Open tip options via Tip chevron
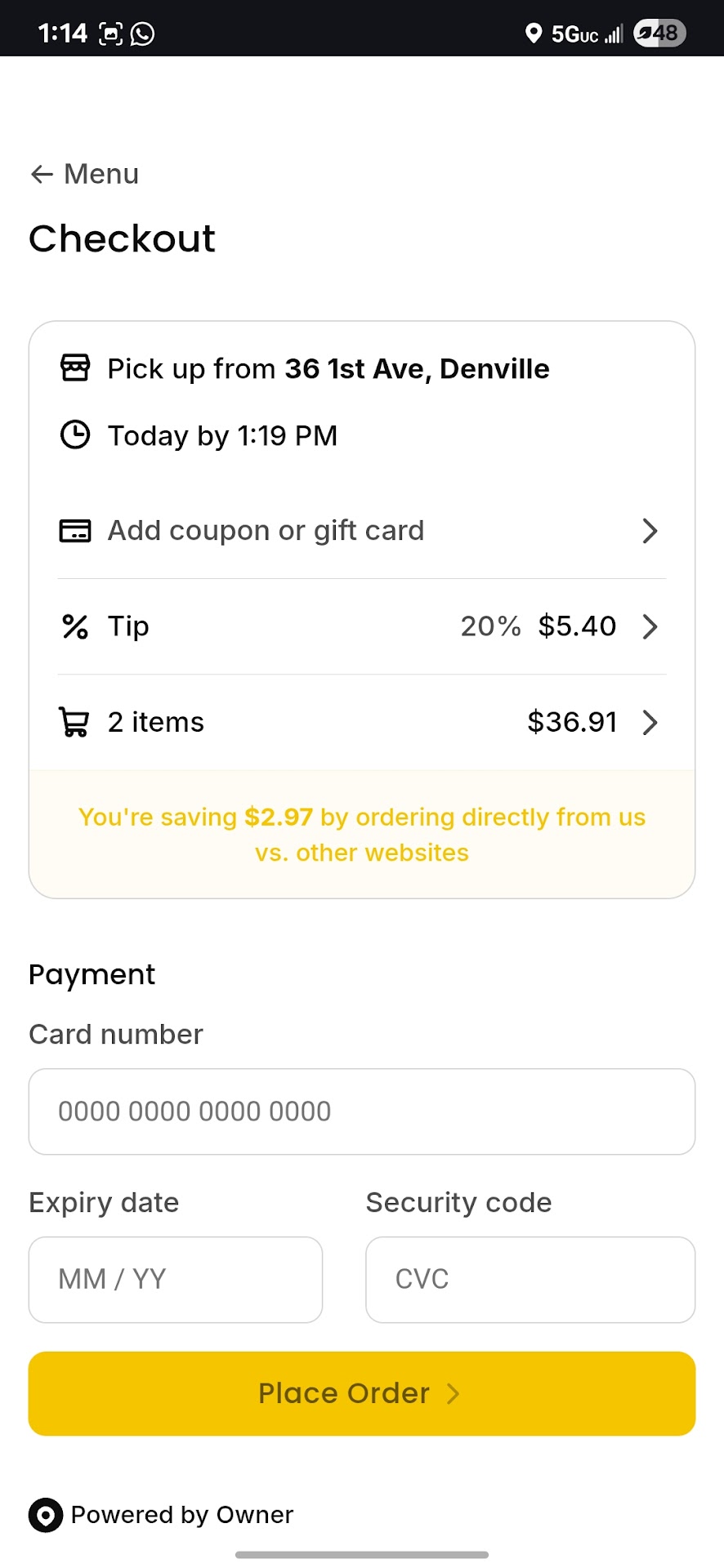The width and height of the screenshot is (724, 1568). pyautogui.click(x=650, y=626)
